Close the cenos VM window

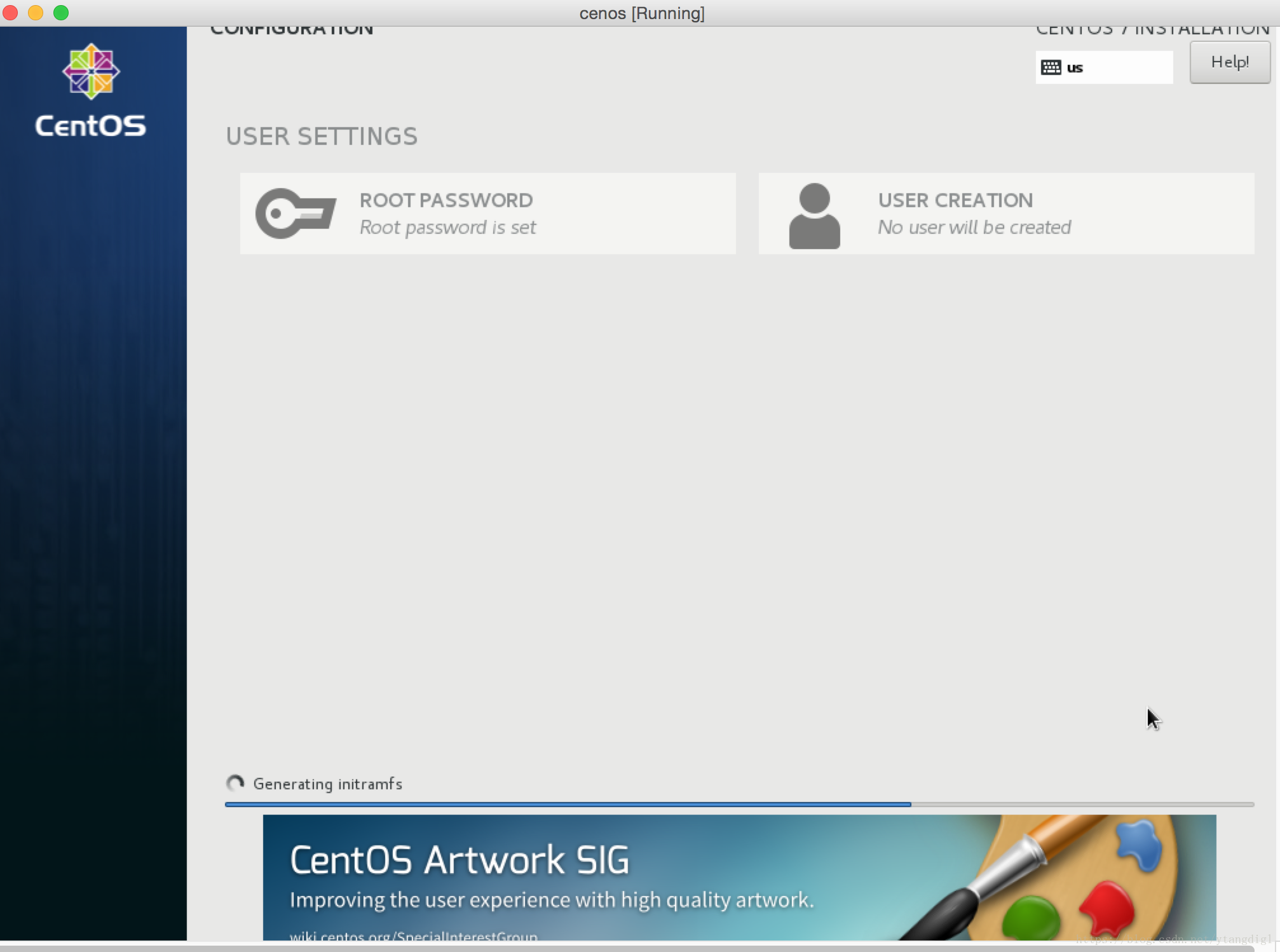point(11,13)
